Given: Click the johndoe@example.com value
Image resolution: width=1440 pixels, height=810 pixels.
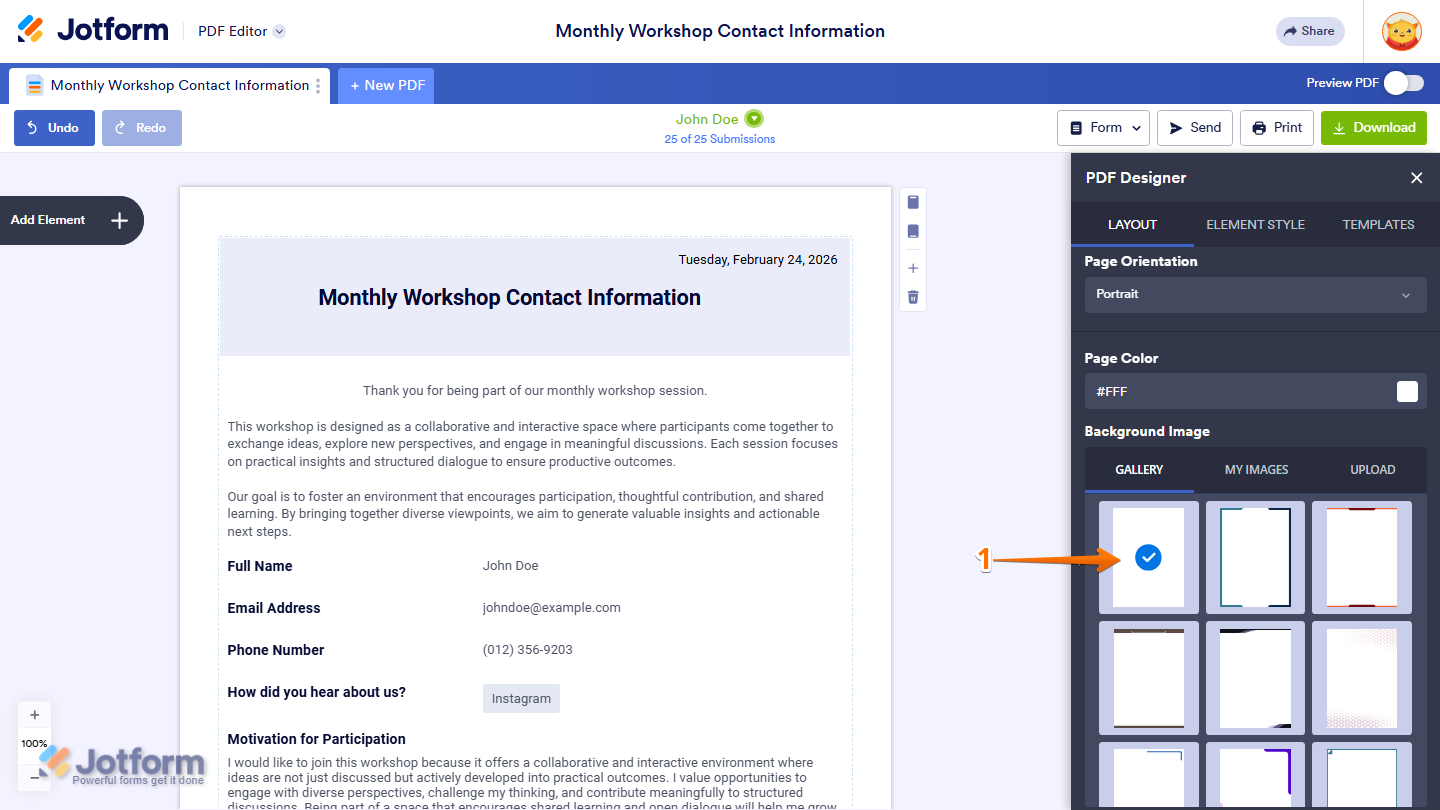Looking at the screenshot, I should pos(552,608).
